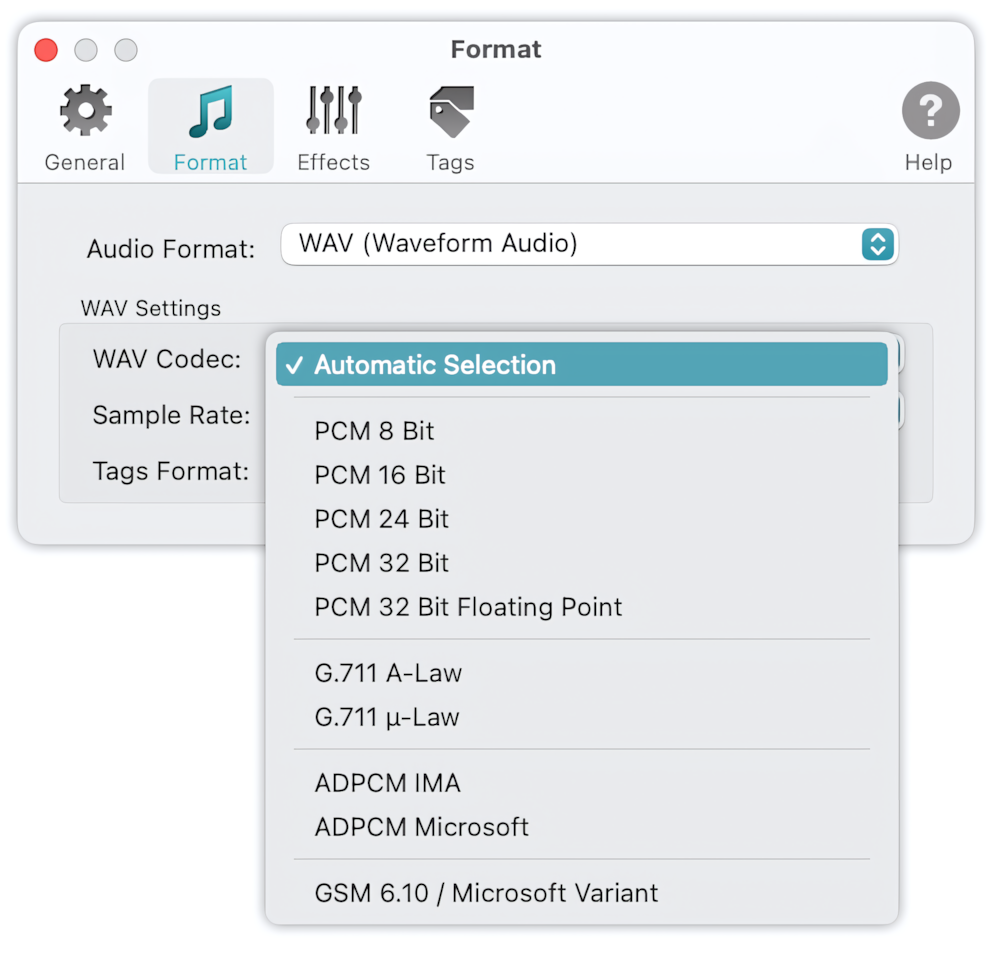992x956 pixels.
Task: Open the Effects sliders icon
Action: tap(333, 110)
